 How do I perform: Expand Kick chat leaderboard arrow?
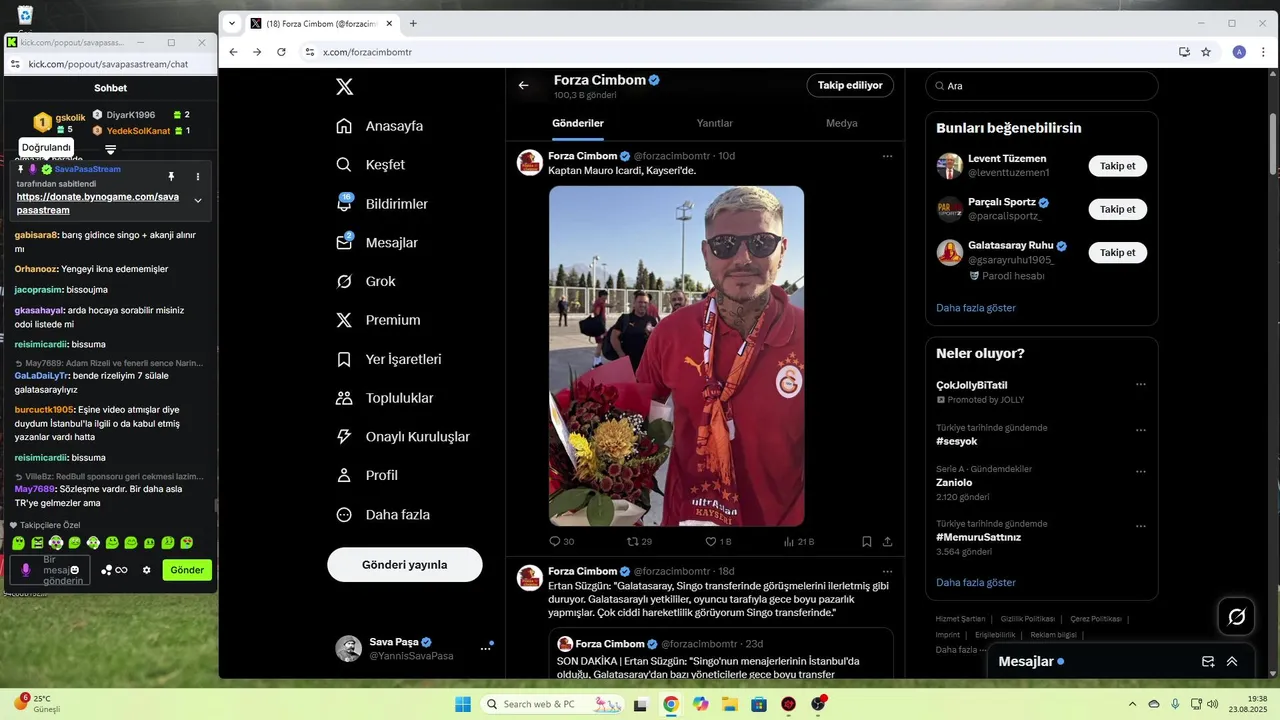[x=111, y=150]
